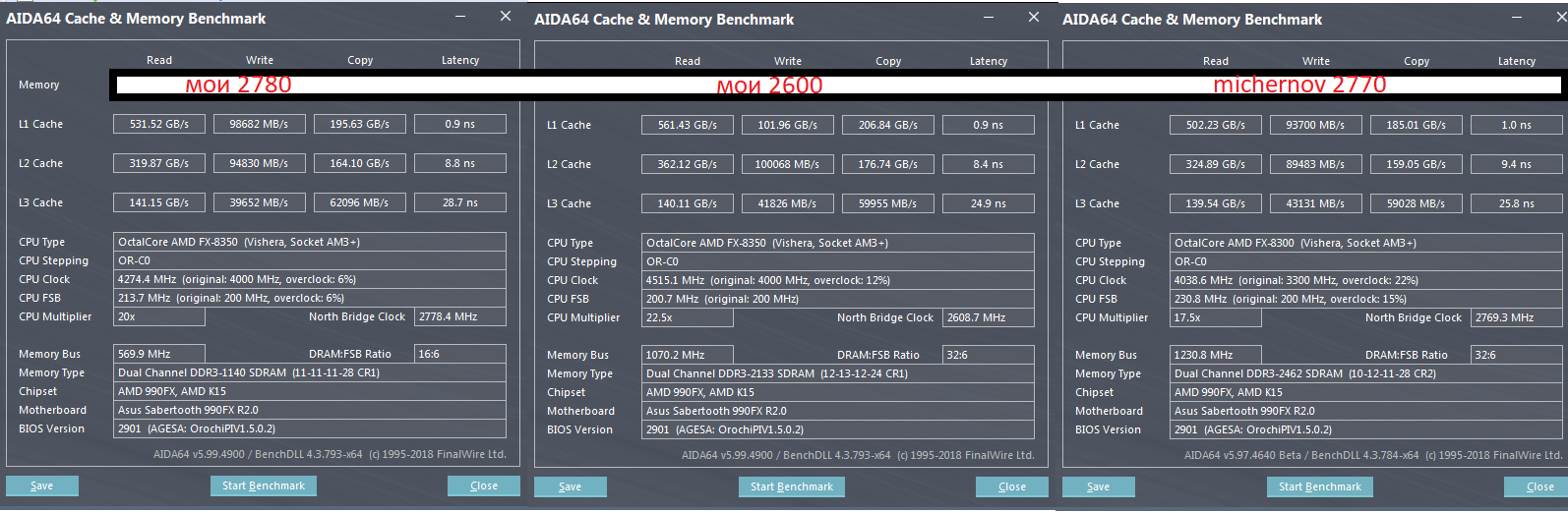The width and height of the screenshot is (1568, 513).
Task: Select the L2 latency value 8.8 ns
Action: [x=460, y=163]
